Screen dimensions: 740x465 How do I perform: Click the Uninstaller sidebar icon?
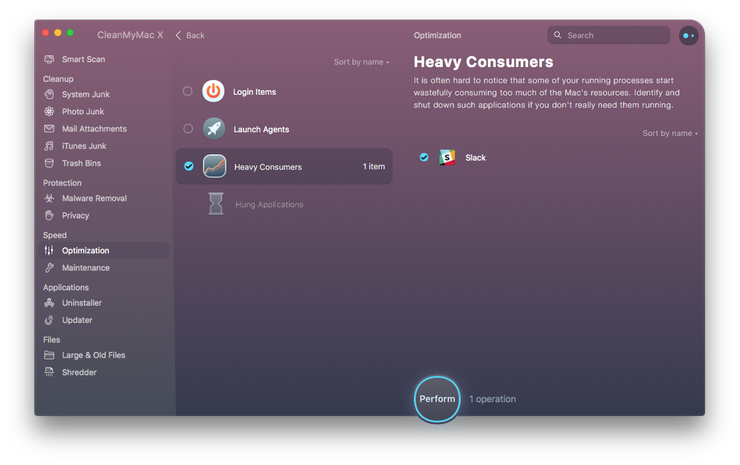point(49,303)
